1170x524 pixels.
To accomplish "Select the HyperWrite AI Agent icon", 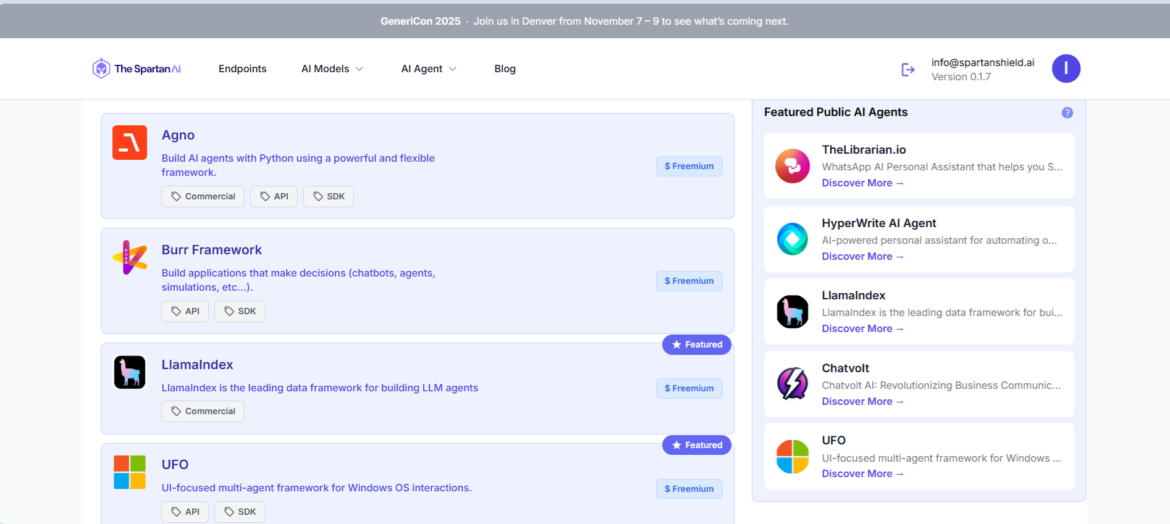I will [792, 239].
